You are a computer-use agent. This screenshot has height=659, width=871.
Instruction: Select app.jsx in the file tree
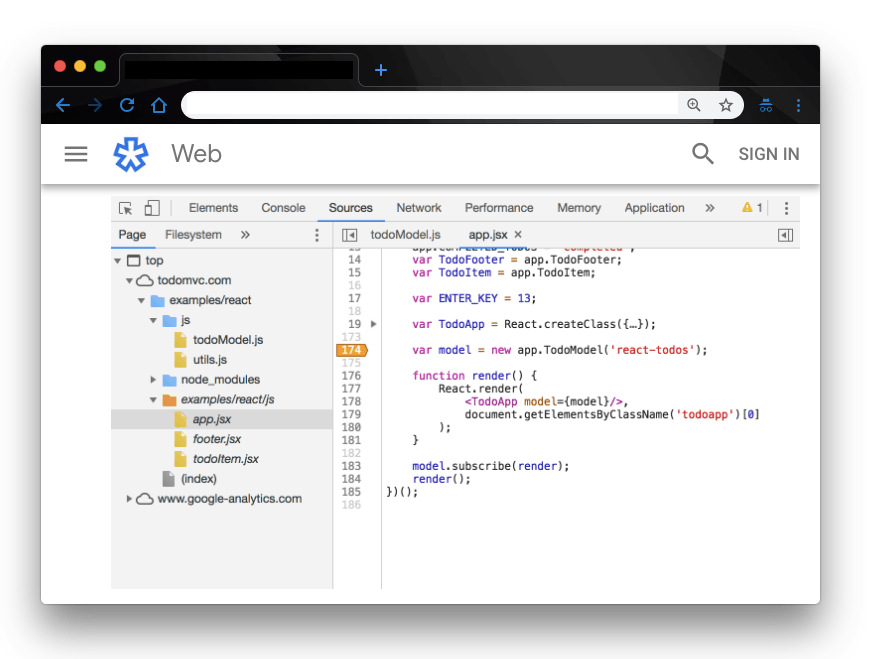pyautogui.click(x=212, y=419)
